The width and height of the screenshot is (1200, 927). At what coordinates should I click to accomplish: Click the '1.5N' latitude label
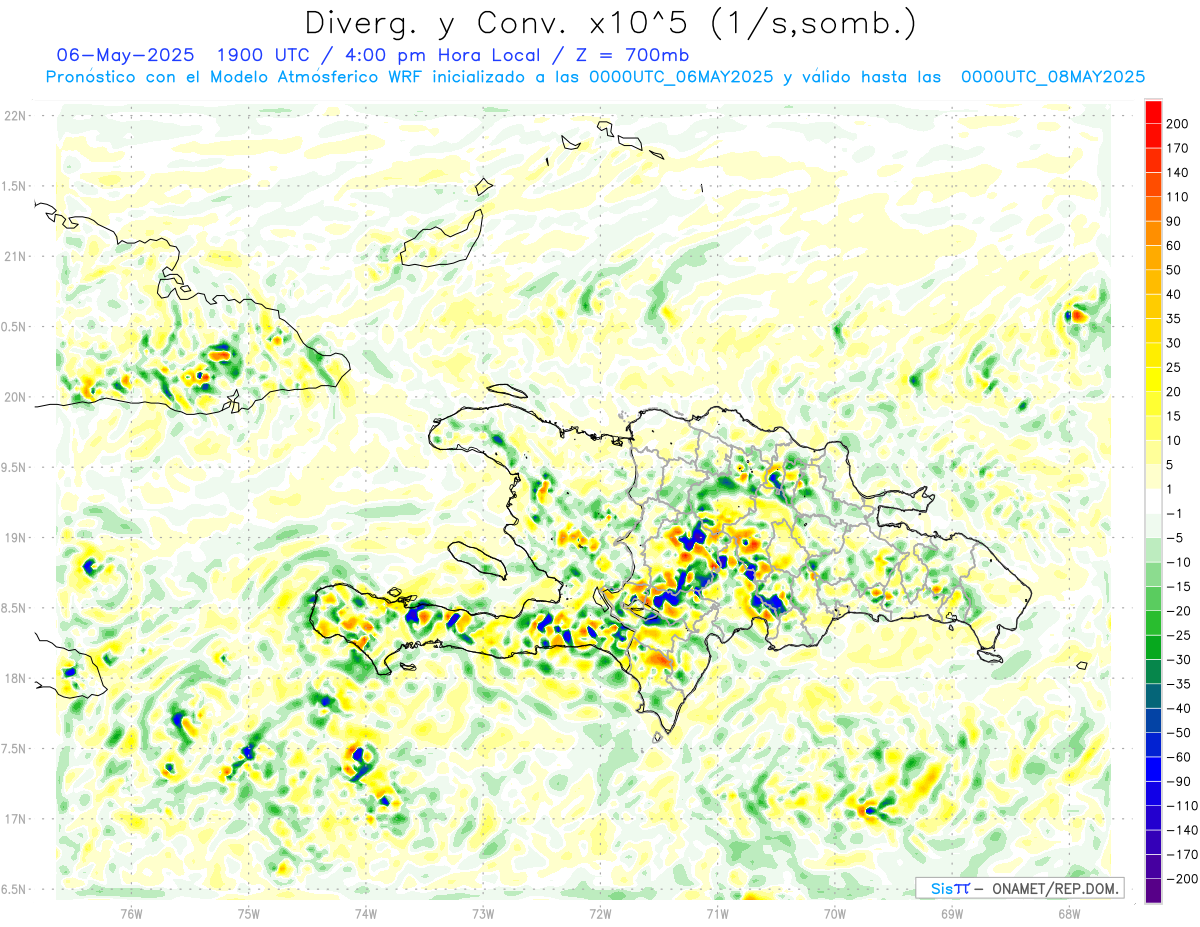(x=14, y=186)
